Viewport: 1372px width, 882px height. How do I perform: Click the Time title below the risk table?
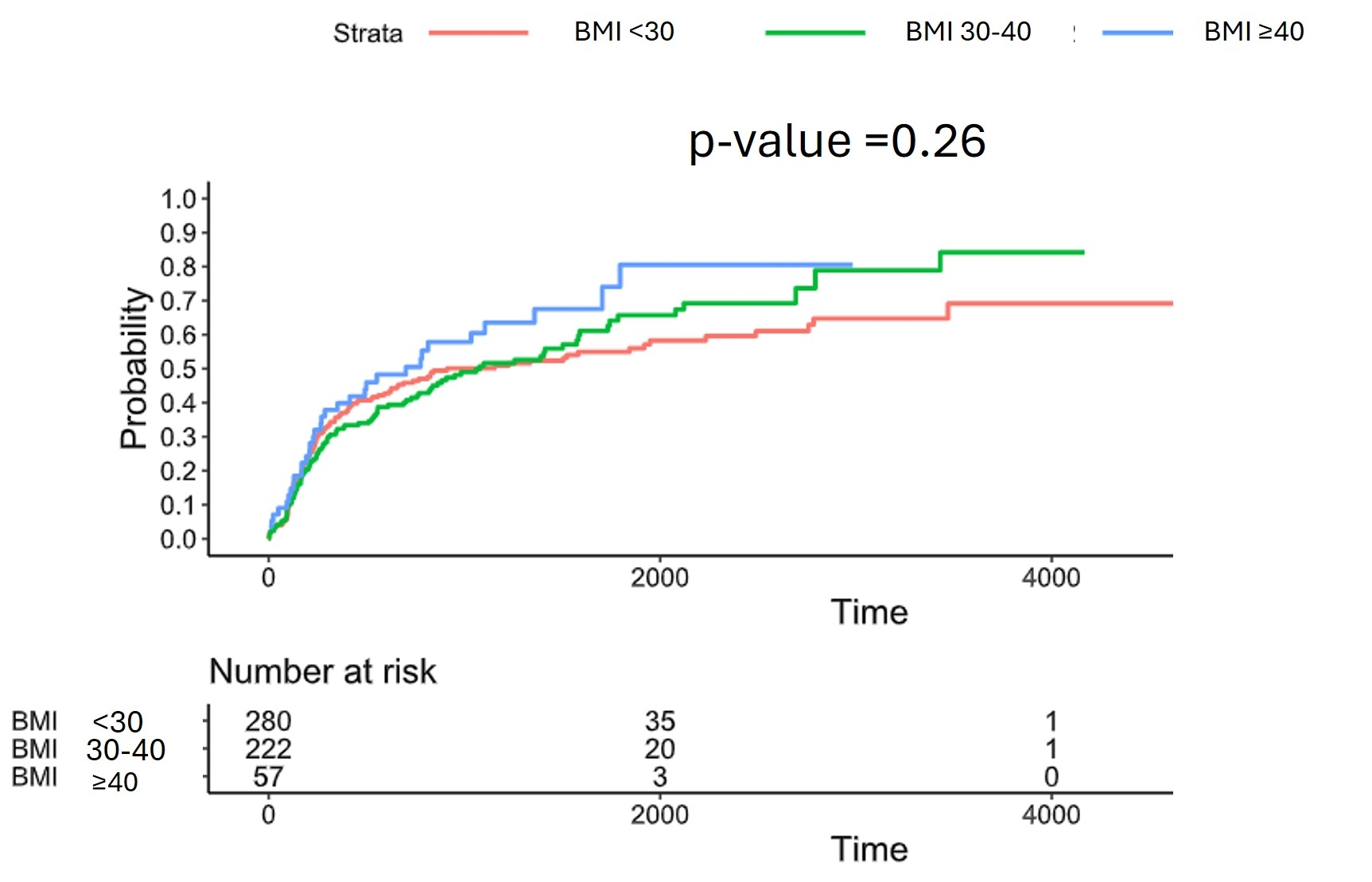869,849
